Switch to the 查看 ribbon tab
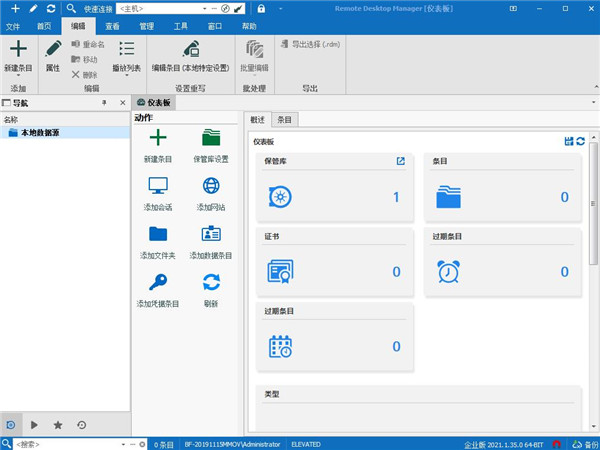Viewport: 600px width, 450px height. click(x=112, y=26)
